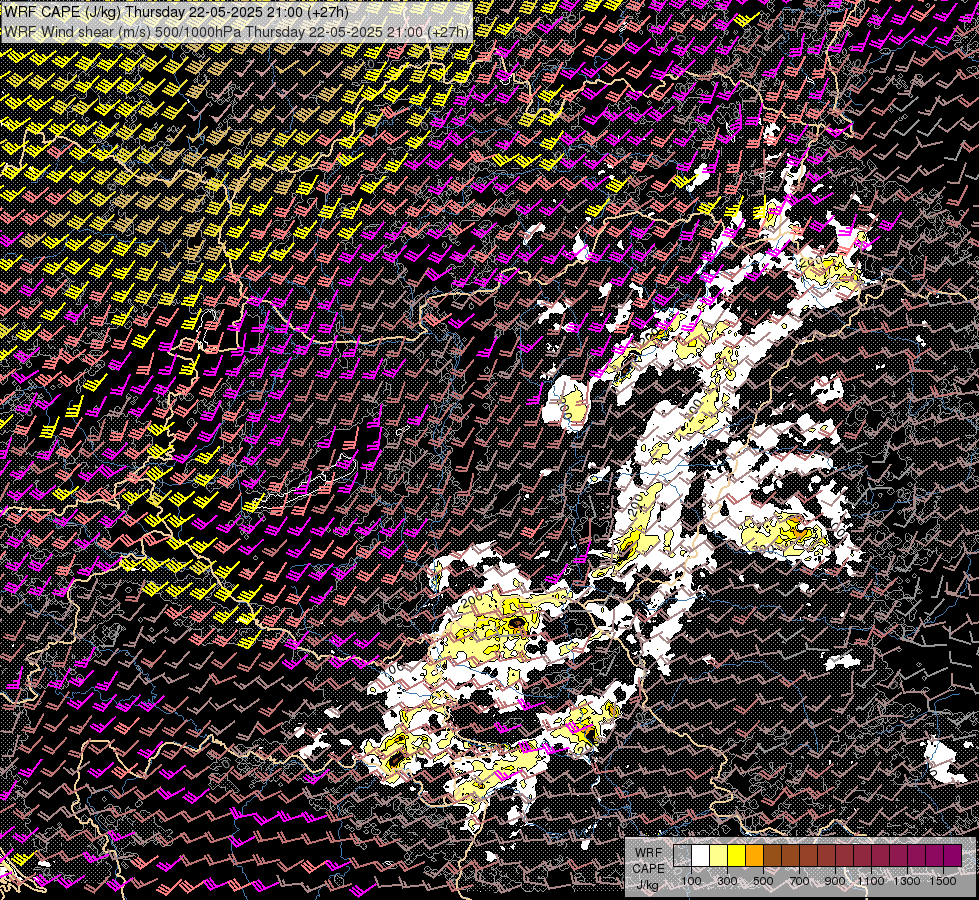Click the pale yellow CAPE legend swatch
The image size is (979, 900).
[719, 856]
